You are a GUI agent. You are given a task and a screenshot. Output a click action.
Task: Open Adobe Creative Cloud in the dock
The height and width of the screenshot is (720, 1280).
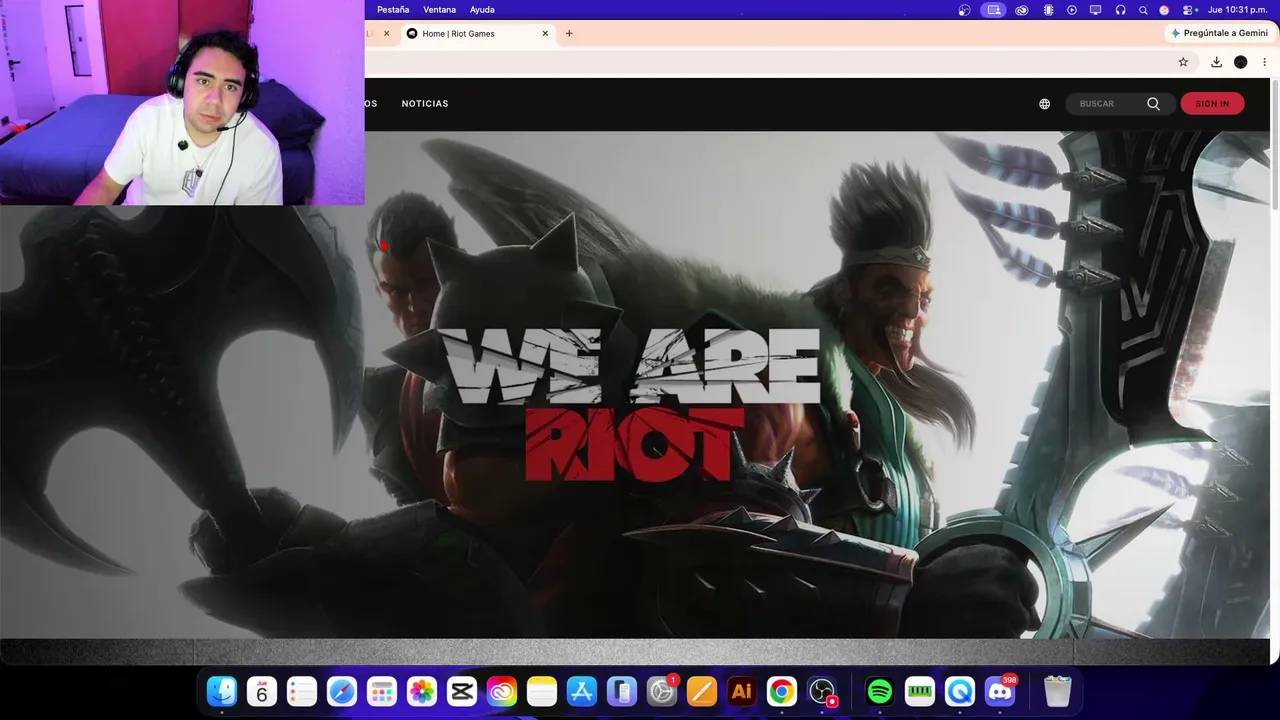[x=502, y=691]
